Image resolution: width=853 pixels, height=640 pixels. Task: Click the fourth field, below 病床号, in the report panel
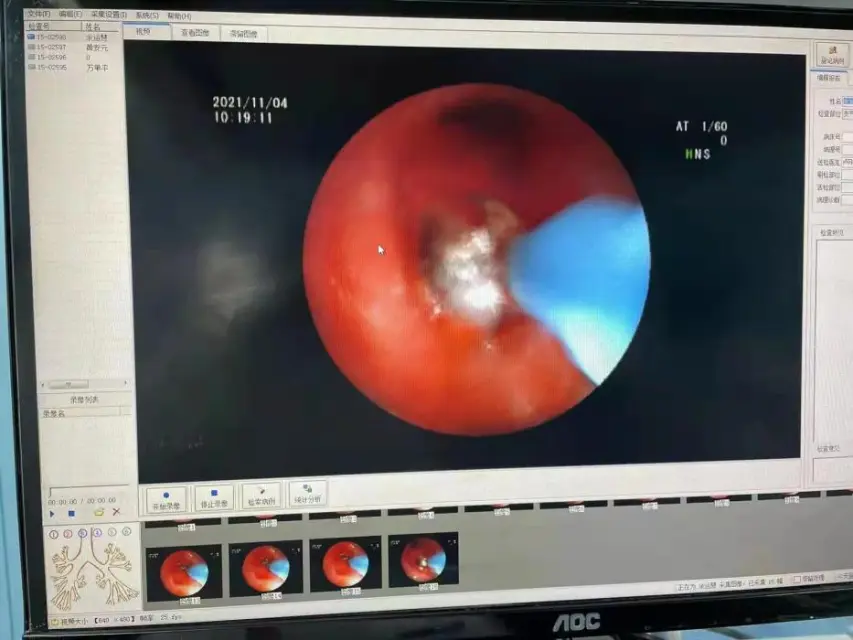click(848, 150)
